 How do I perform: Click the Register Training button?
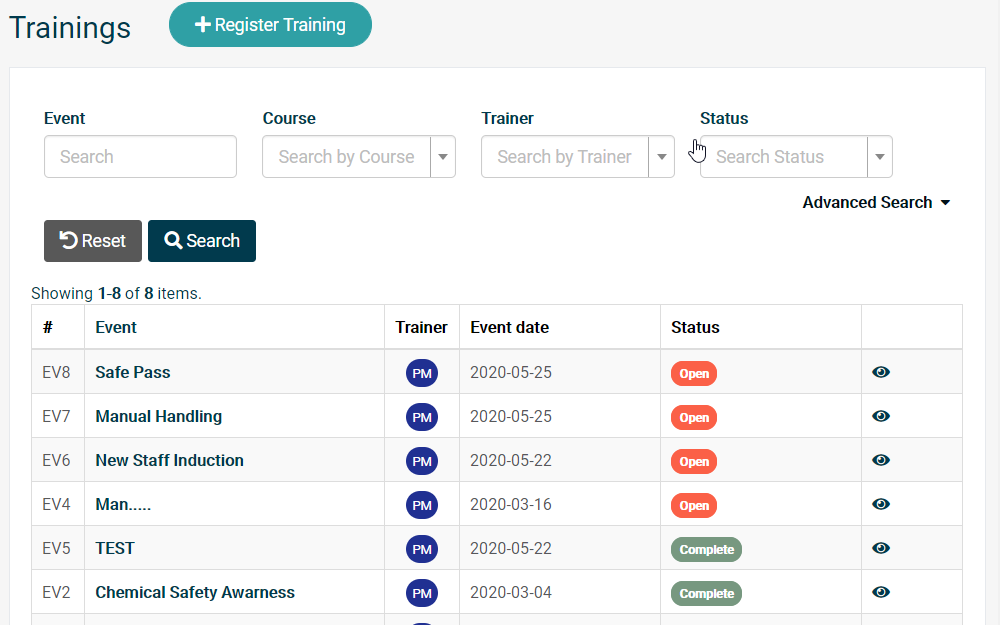point(270,25)
